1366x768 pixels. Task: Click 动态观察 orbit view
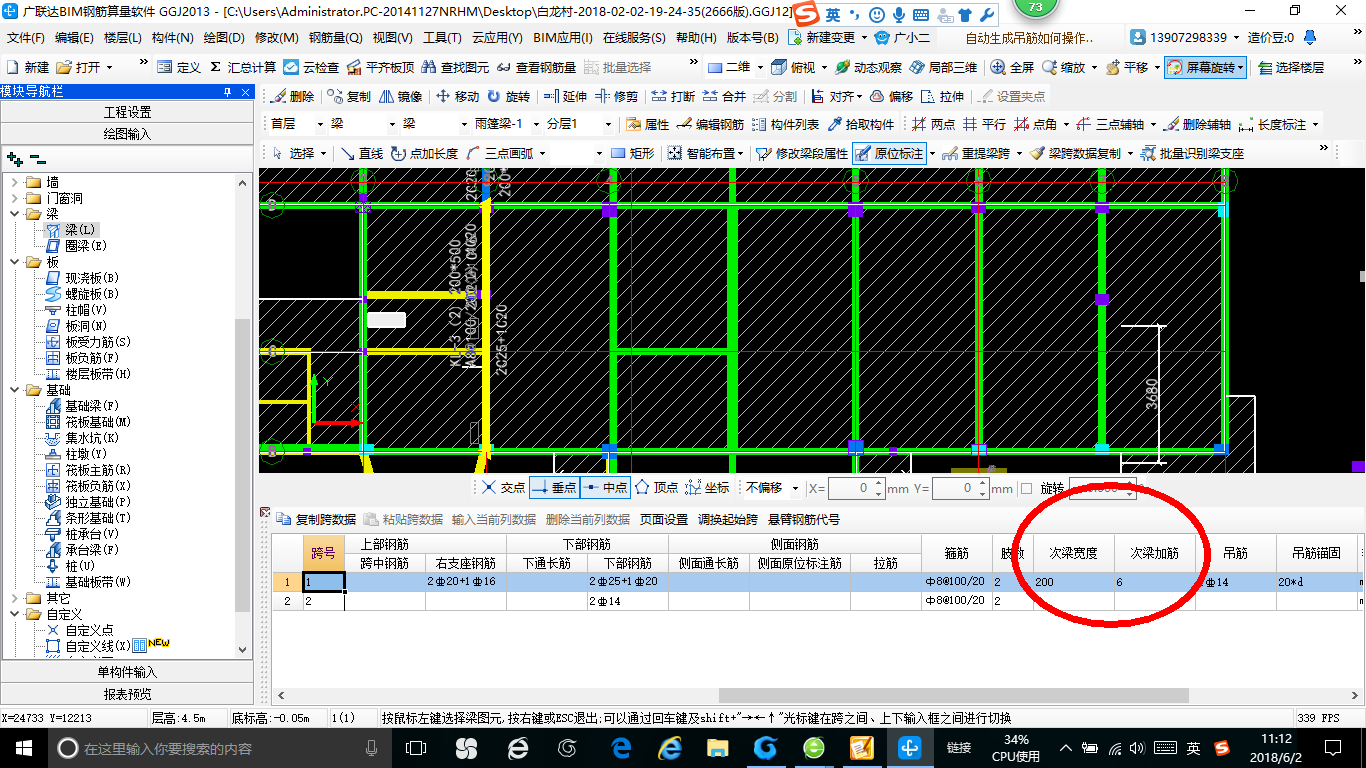pos(868,67)
